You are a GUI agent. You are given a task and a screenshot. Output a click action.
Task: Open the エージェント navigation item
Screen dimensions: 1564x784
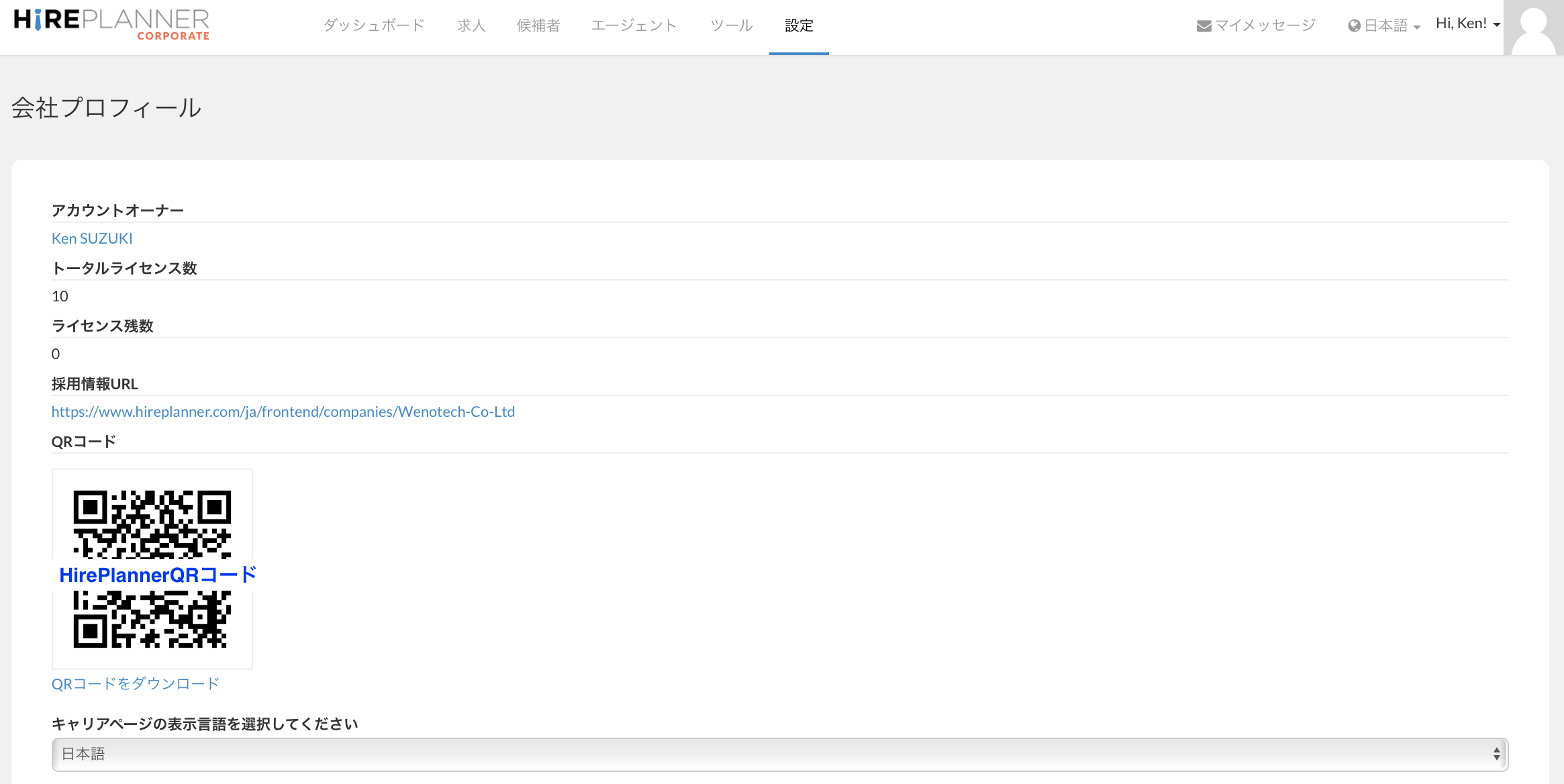(634, 26)
